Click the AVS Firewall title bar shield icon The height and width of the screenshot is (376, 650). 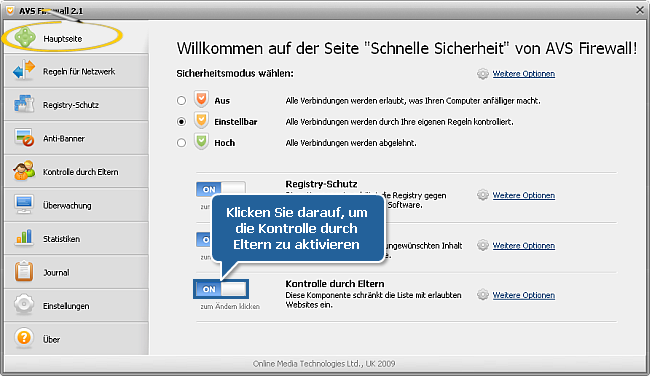click(x=10, y=10)
